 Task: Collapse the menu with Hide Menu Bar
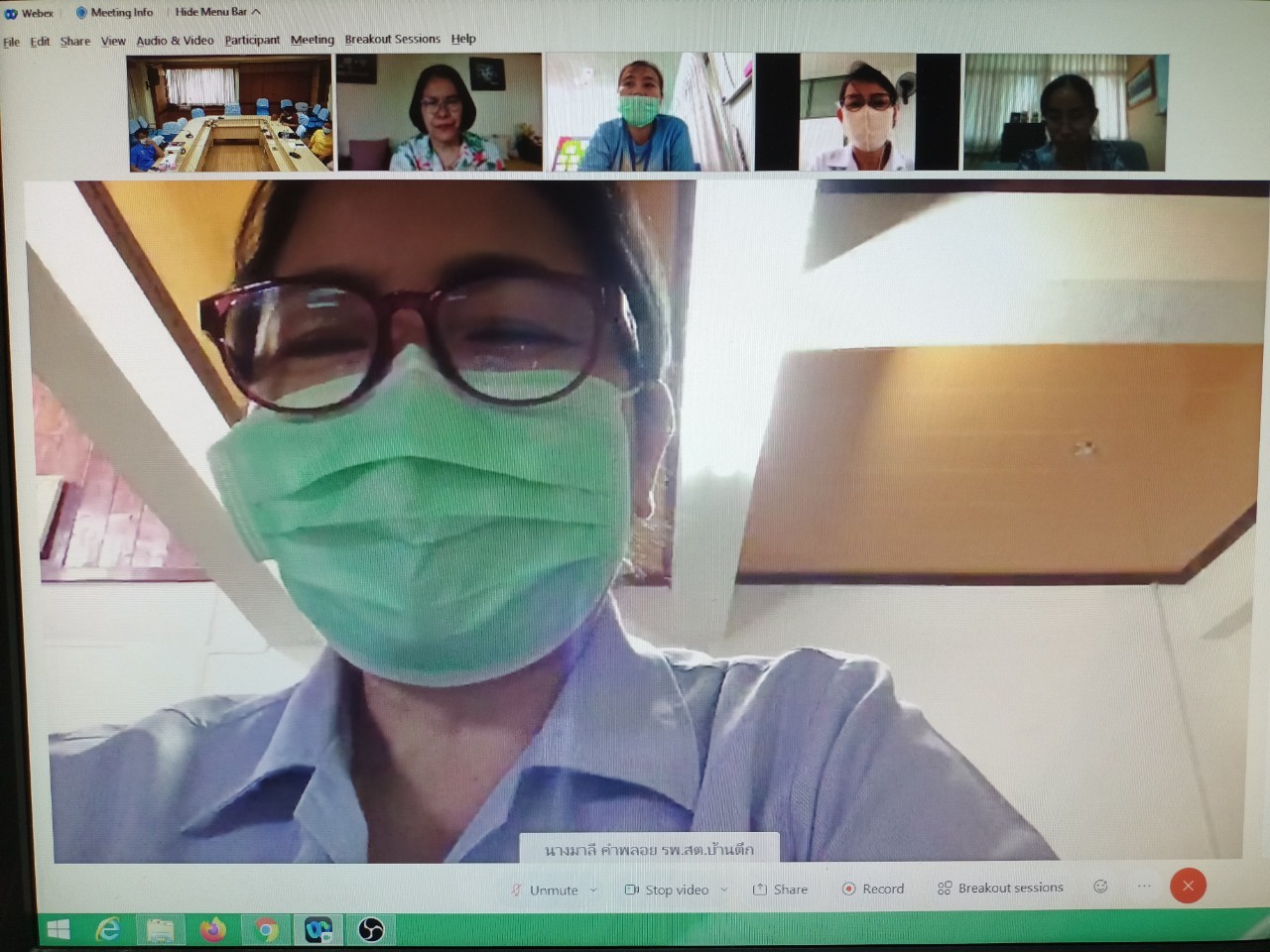pos(217,12)
